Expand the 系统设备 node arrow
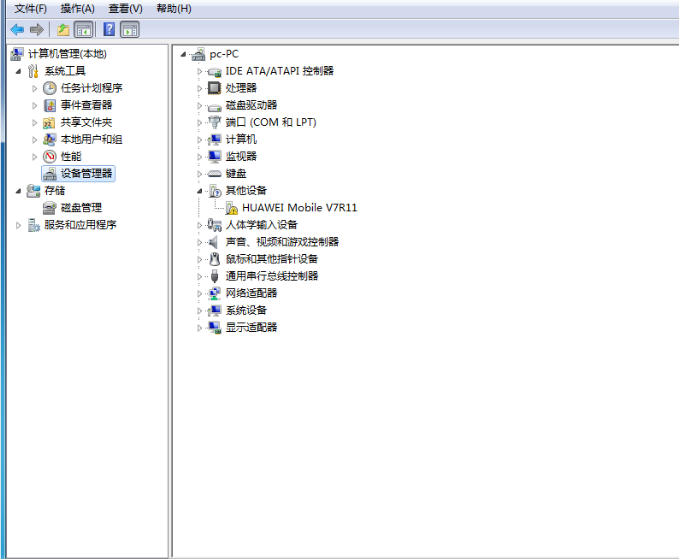 [200, 310]
